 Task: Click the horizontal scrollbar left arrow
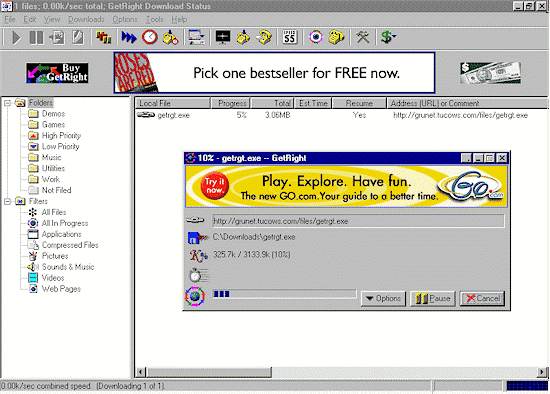tap(141, 372)
